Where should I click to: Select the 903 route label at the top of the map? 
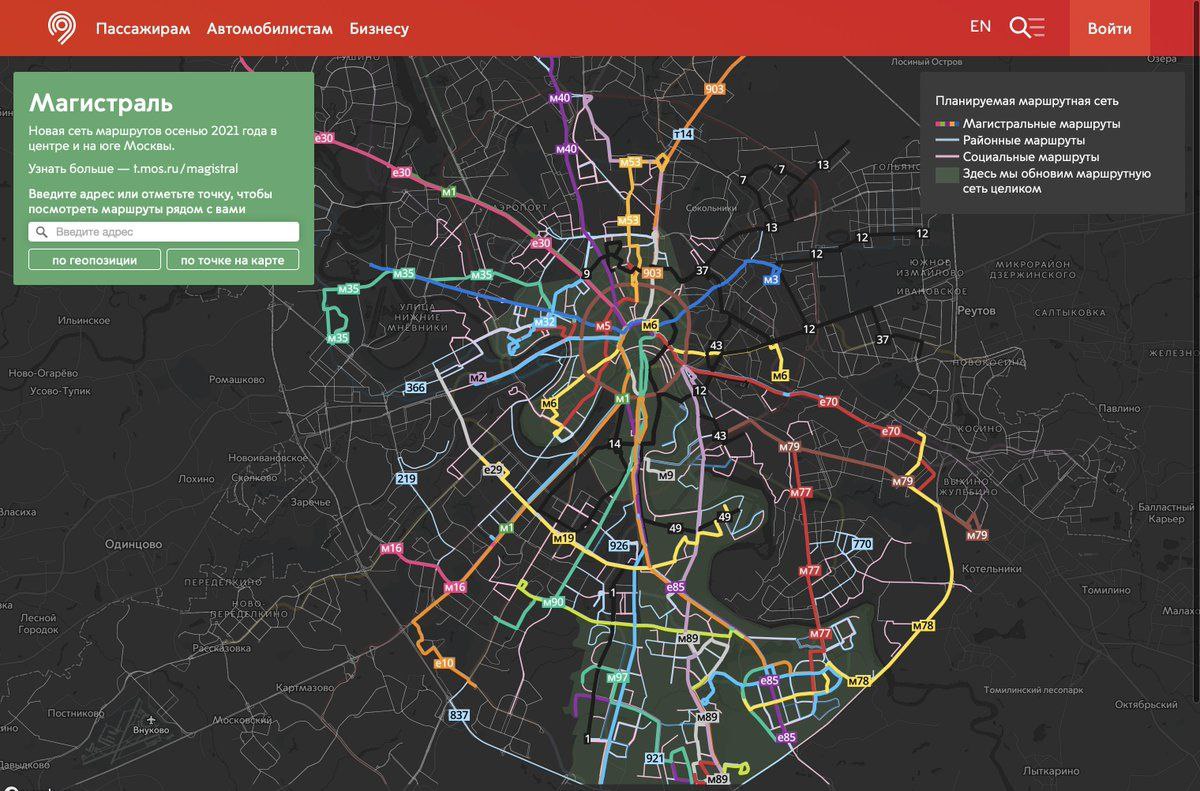[714, 89]
